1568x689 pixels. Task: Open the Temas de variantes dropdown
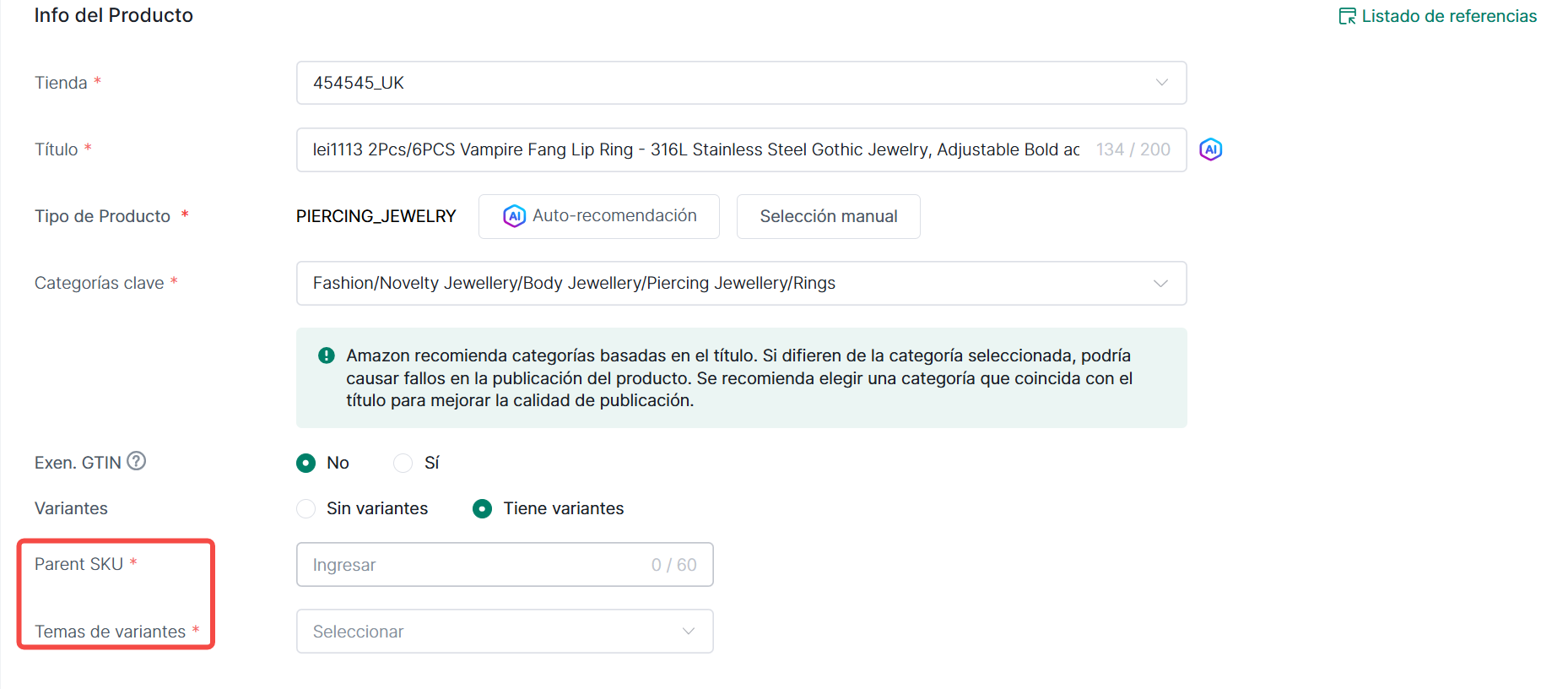click(504, 632)
